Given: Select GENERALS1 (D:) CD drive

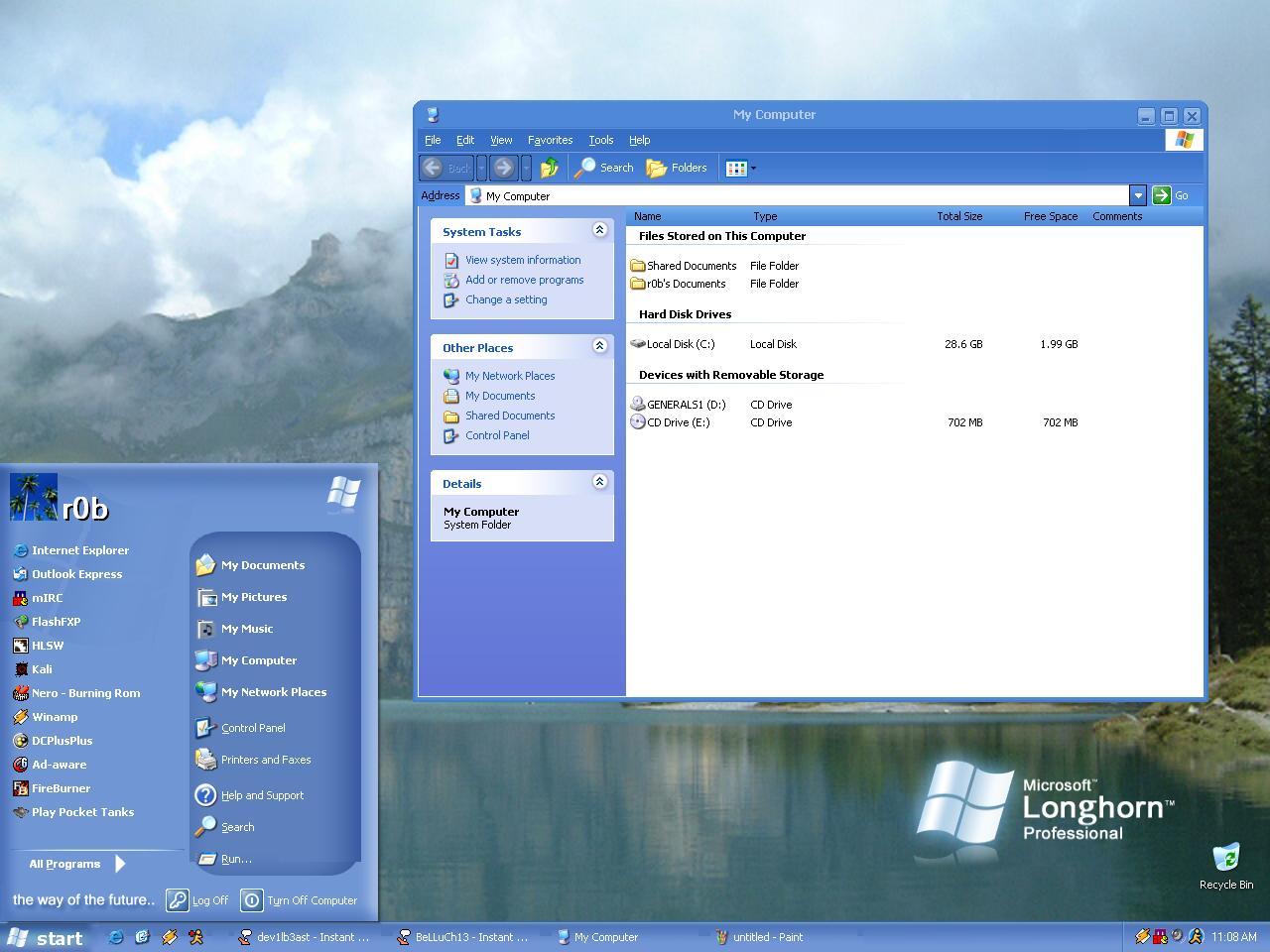Looking at the screenshot, I should (x=679, y=405).
